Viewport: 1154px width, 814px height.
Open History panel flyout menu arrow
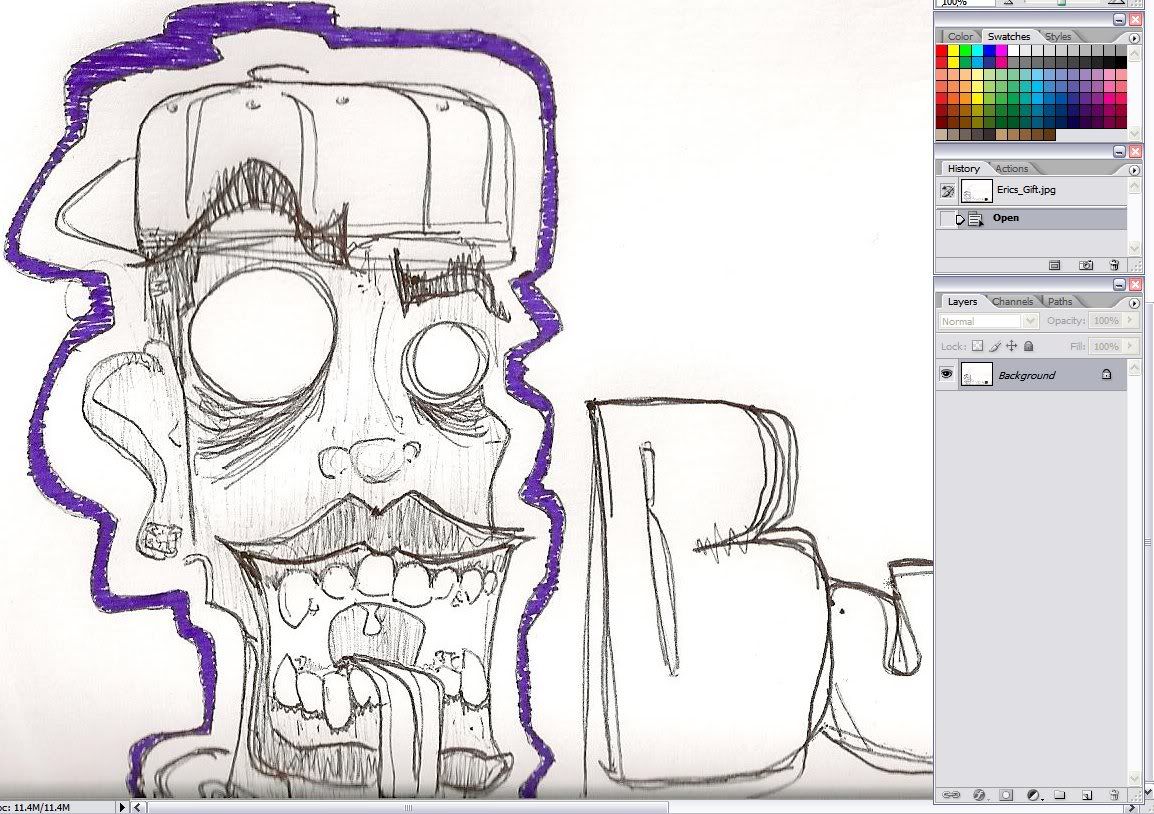(1133, 169)
